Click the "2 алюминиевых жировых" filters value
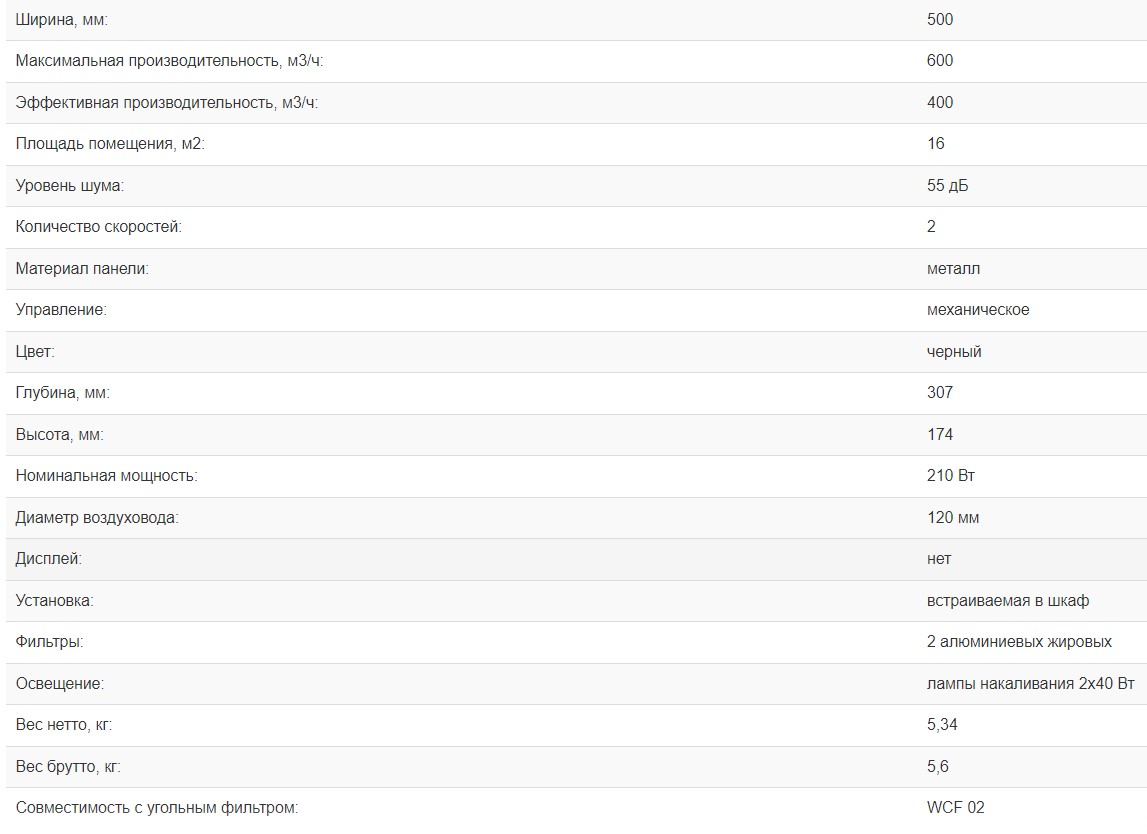 pyautogui.click(x=1019, y=642)
